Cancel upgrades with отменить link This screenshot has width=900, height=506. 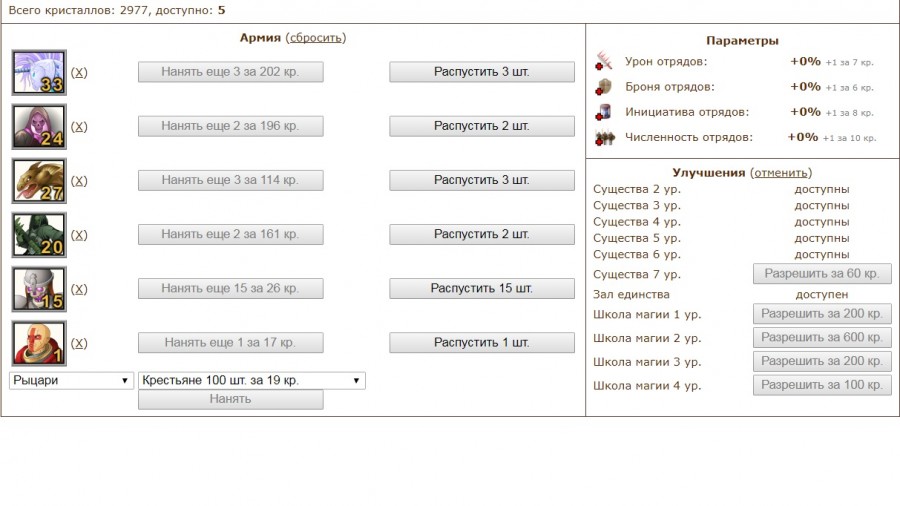tap(781, 173)
